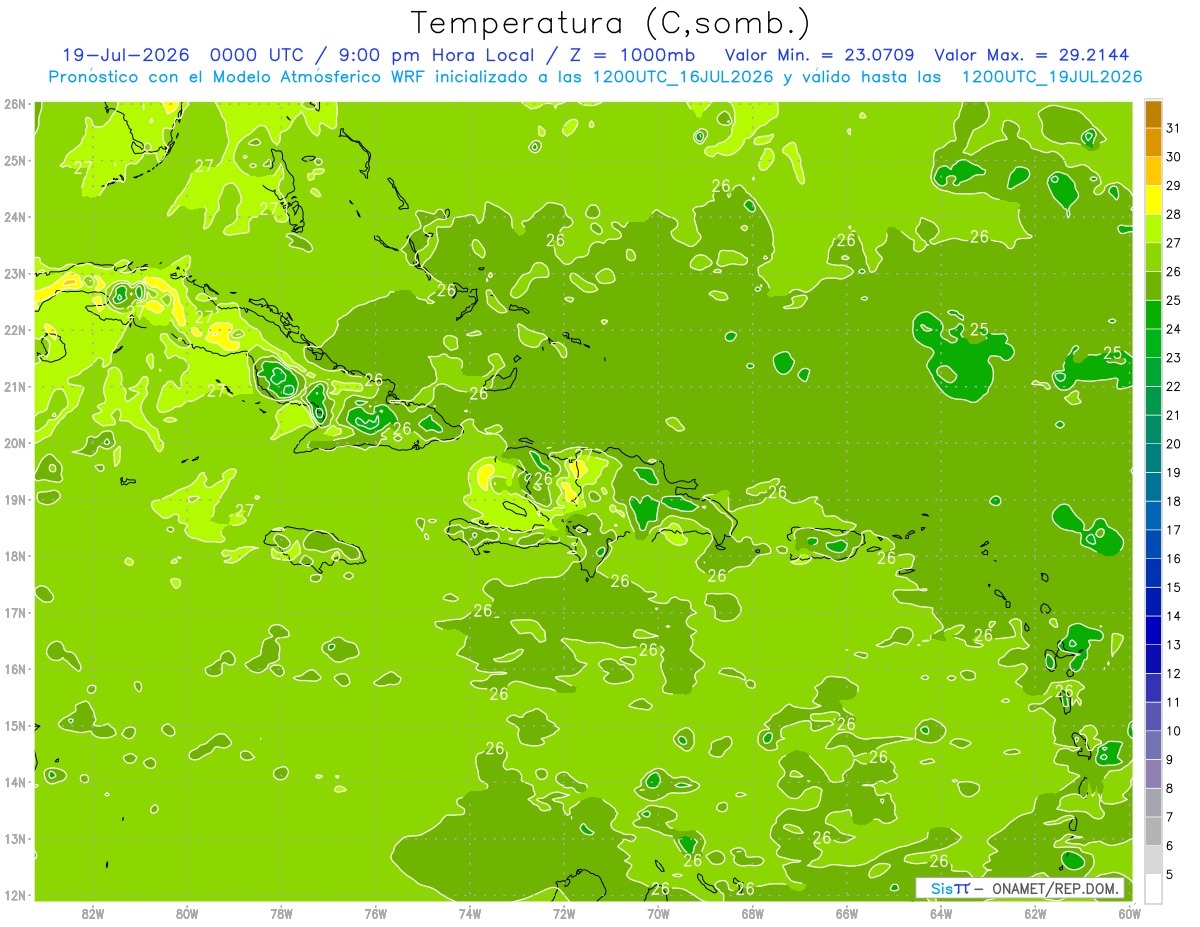Click the 62W longitude axis label
The image size is (1200, 927).
[x=1035, y=913]
